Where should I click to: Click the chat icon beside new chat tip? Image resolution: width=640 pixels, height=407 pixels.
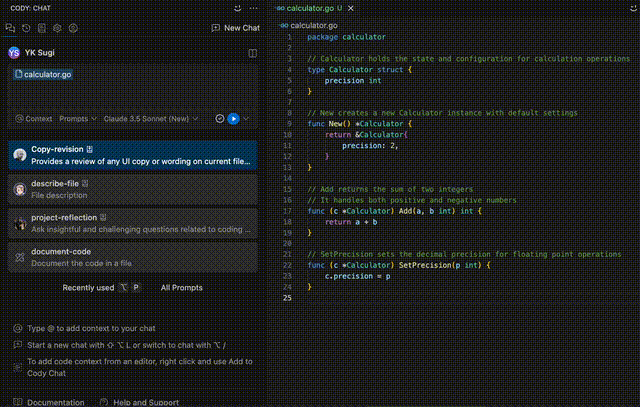[18, 345]
